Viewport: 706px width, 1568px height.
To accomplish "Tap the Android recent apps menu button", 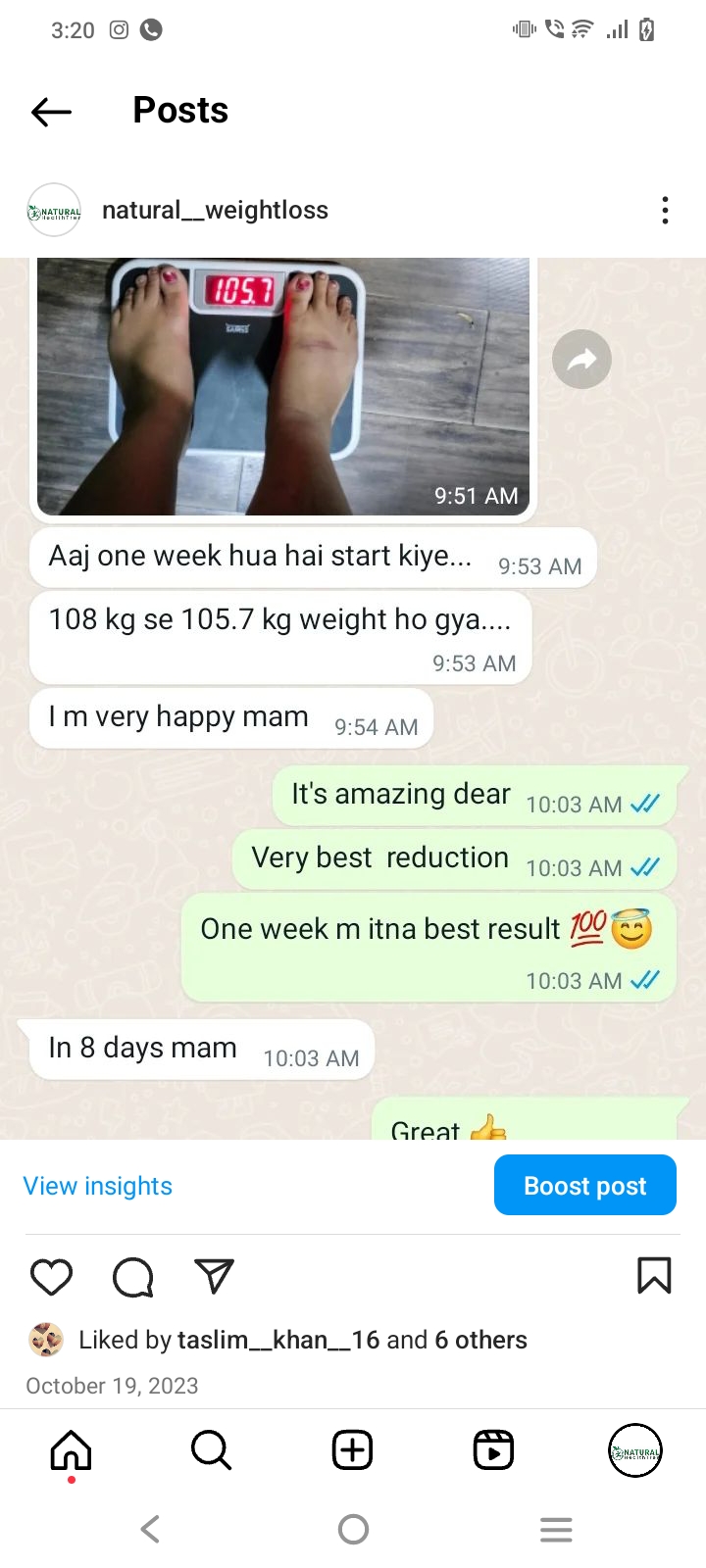I will pos(556,1530).
